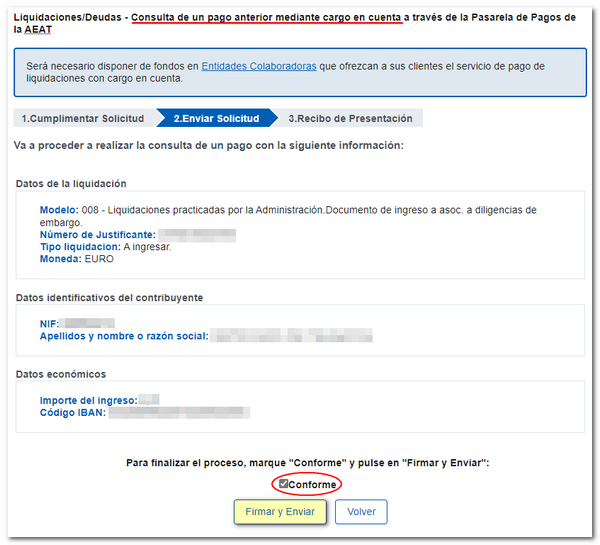The height and width of the screenshot is (545, 600).
Task: Click the Volver button
Action: click(x=360, y=512)
